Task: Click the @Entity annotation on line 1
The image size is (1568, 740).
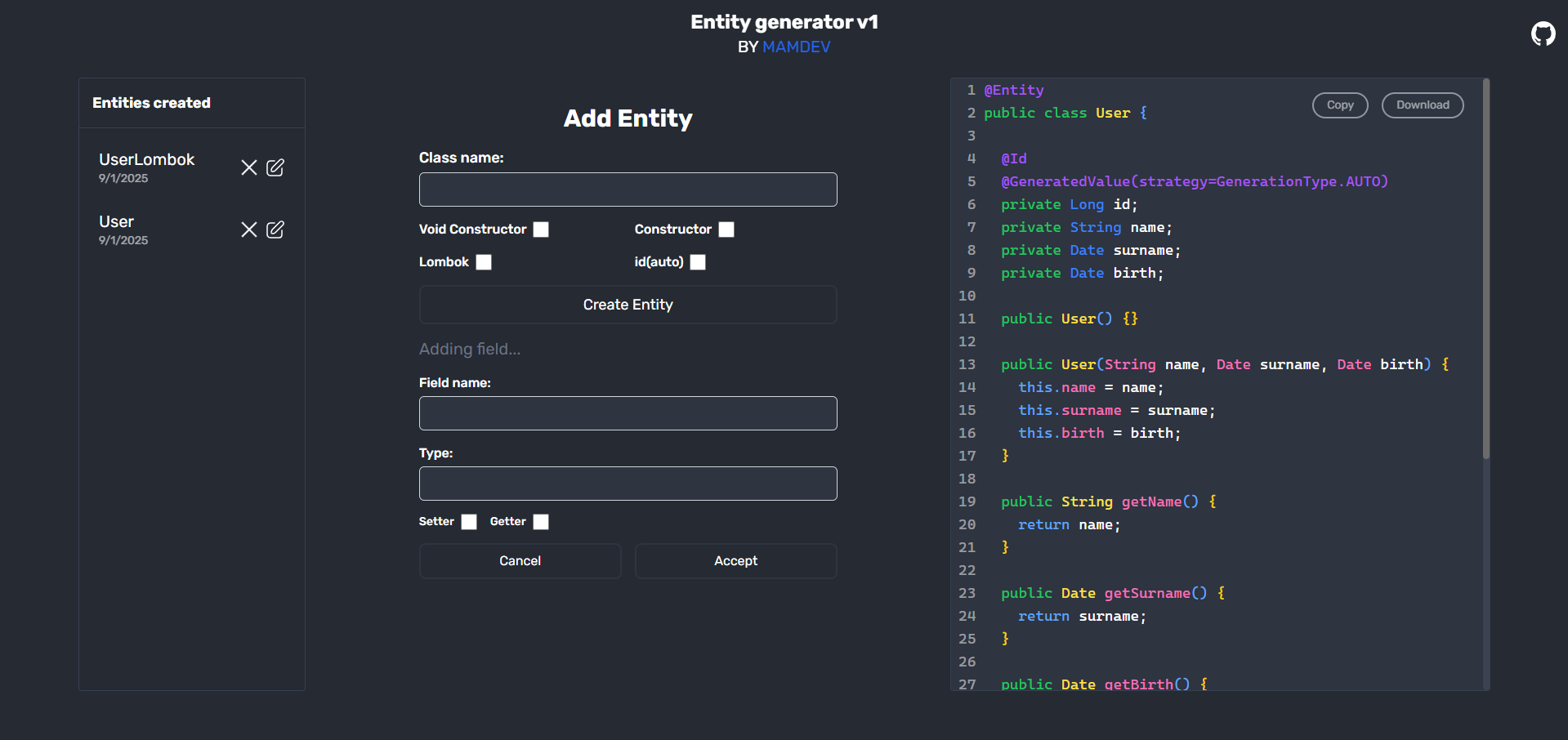Action: (x=1014, y=90)
